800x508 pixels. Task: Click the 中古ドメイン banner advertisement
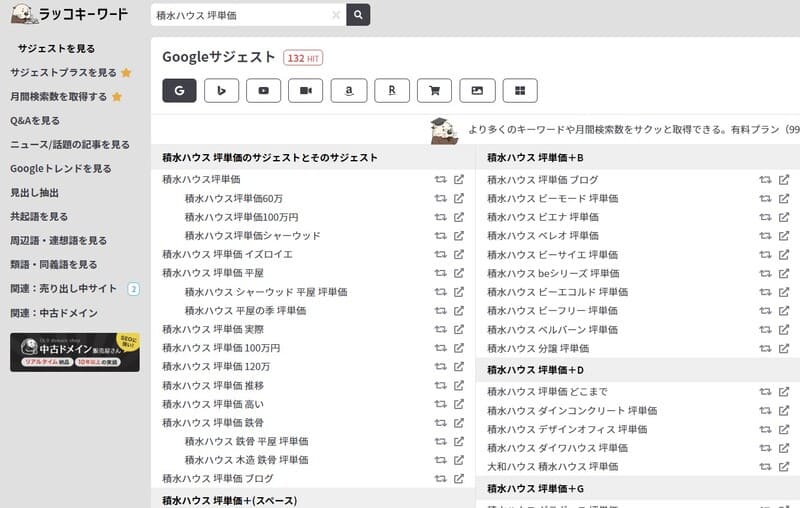(x=74, y=352)
